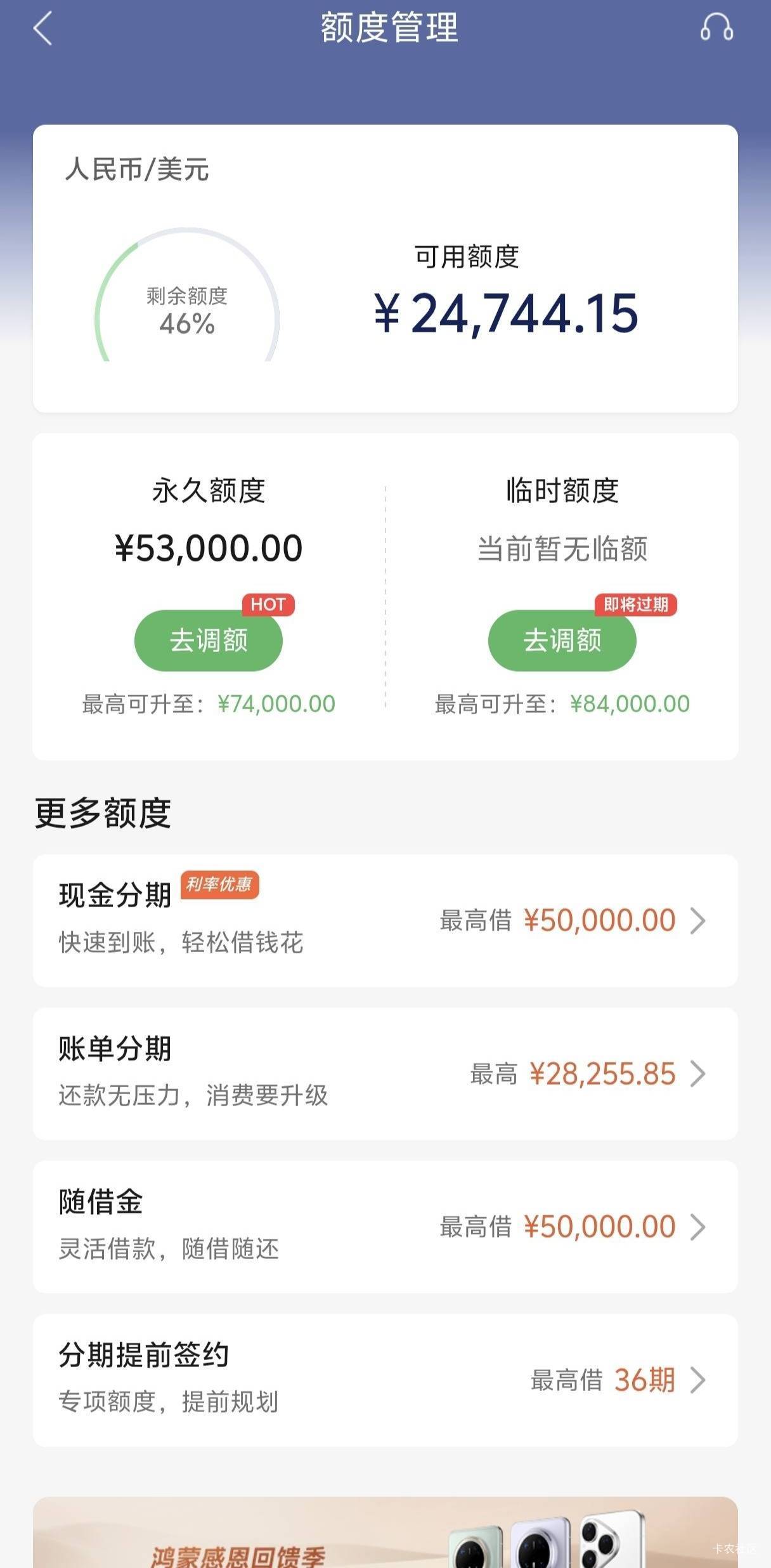This screenshot has width=771, height=1568.
Task: Tap the back arrow icon
Action: point(42,29)
